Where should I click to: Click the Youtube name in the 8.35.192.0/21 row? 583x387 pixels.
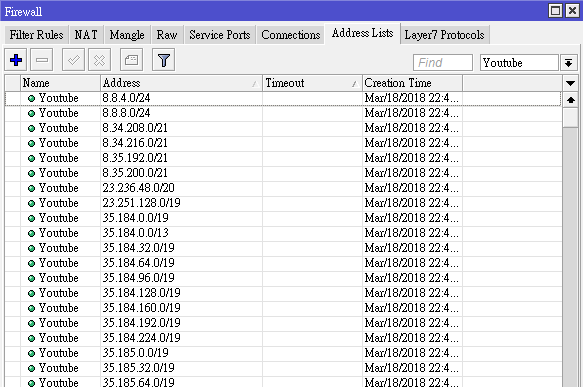point(58,158)
